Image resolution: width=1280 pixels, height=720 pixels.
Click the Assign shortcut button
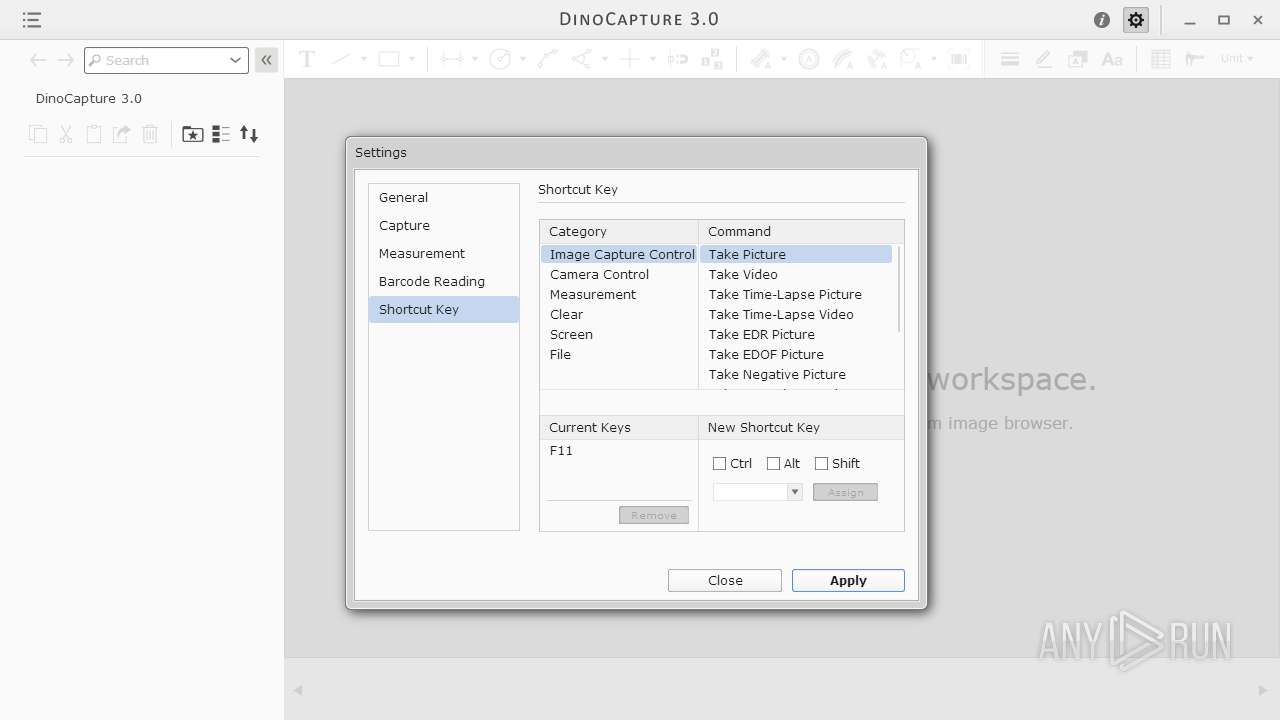[x=845, y=492]
